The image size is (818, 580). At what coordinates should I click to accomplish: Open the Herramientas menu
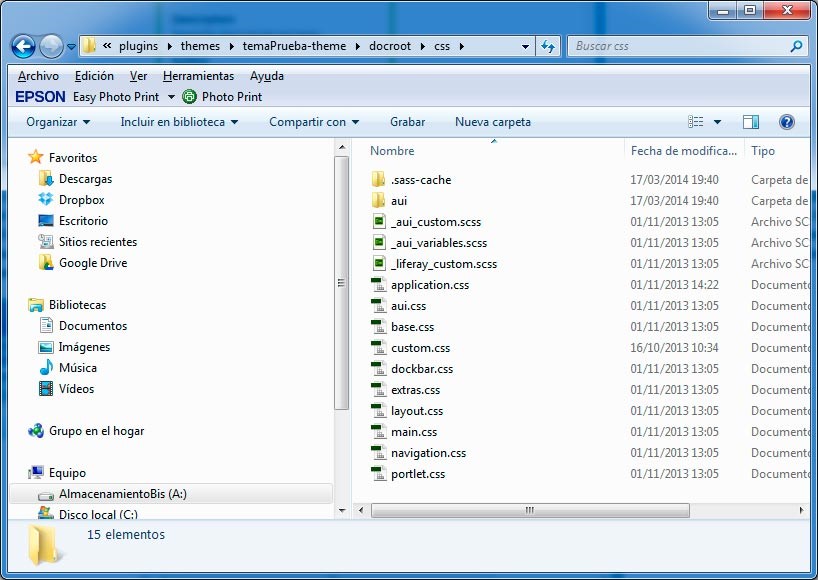pos(198,75)
